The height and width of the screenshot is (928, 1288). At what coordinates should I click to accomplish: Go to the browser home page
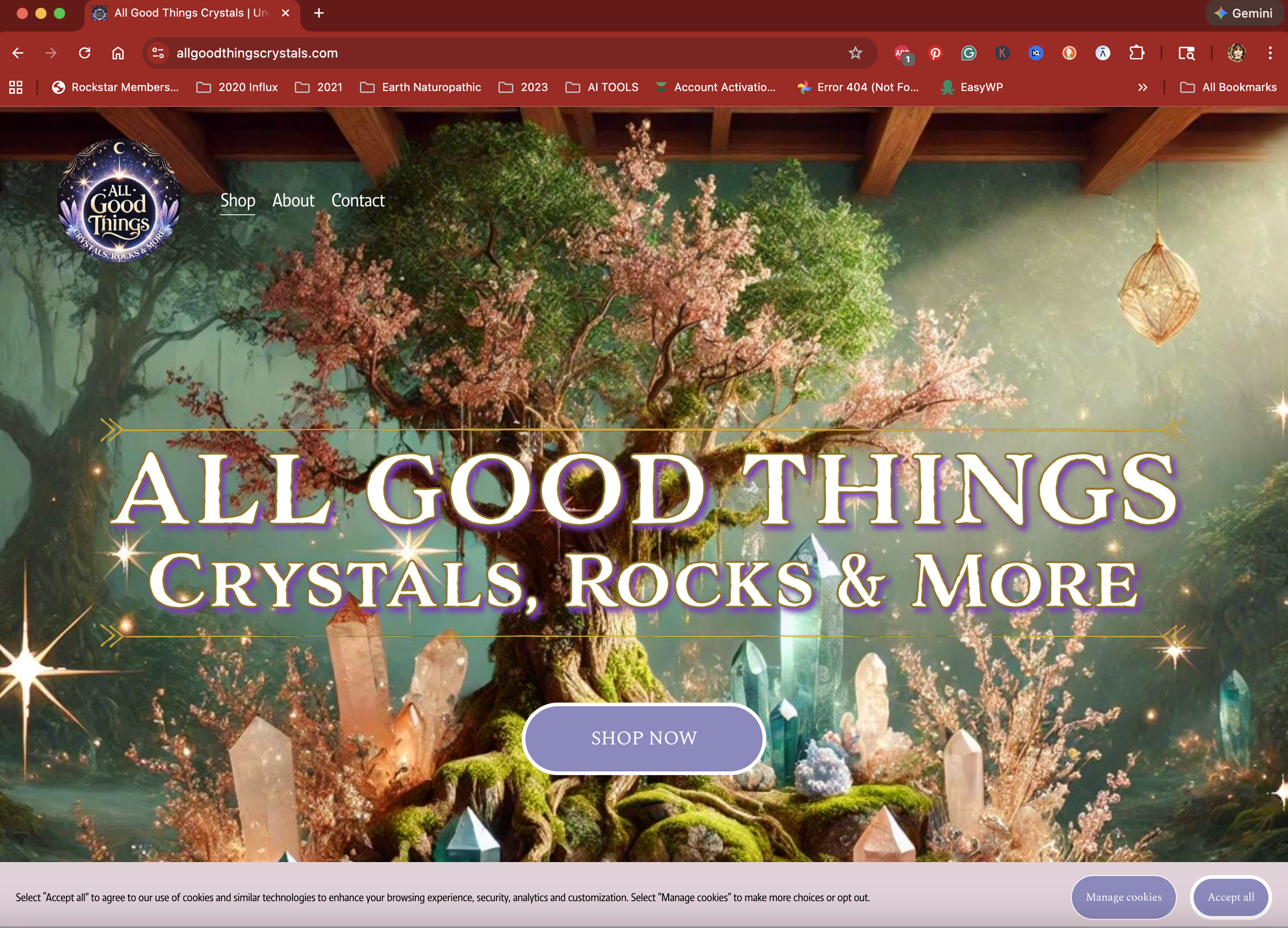[x=117, y=54]
